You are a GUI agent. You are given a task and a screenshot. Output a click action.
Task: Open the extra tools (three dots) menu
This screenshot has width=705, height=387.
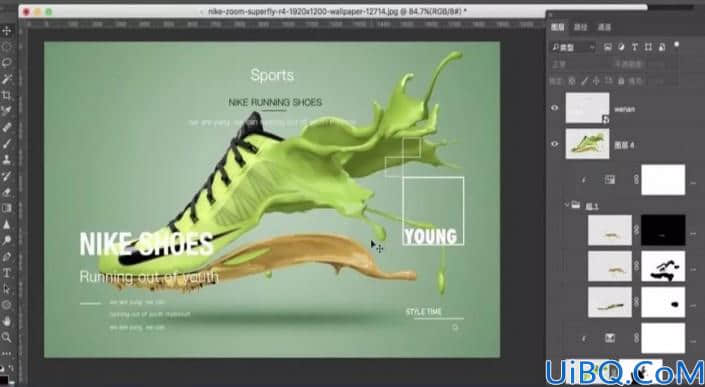pos(7,353)
